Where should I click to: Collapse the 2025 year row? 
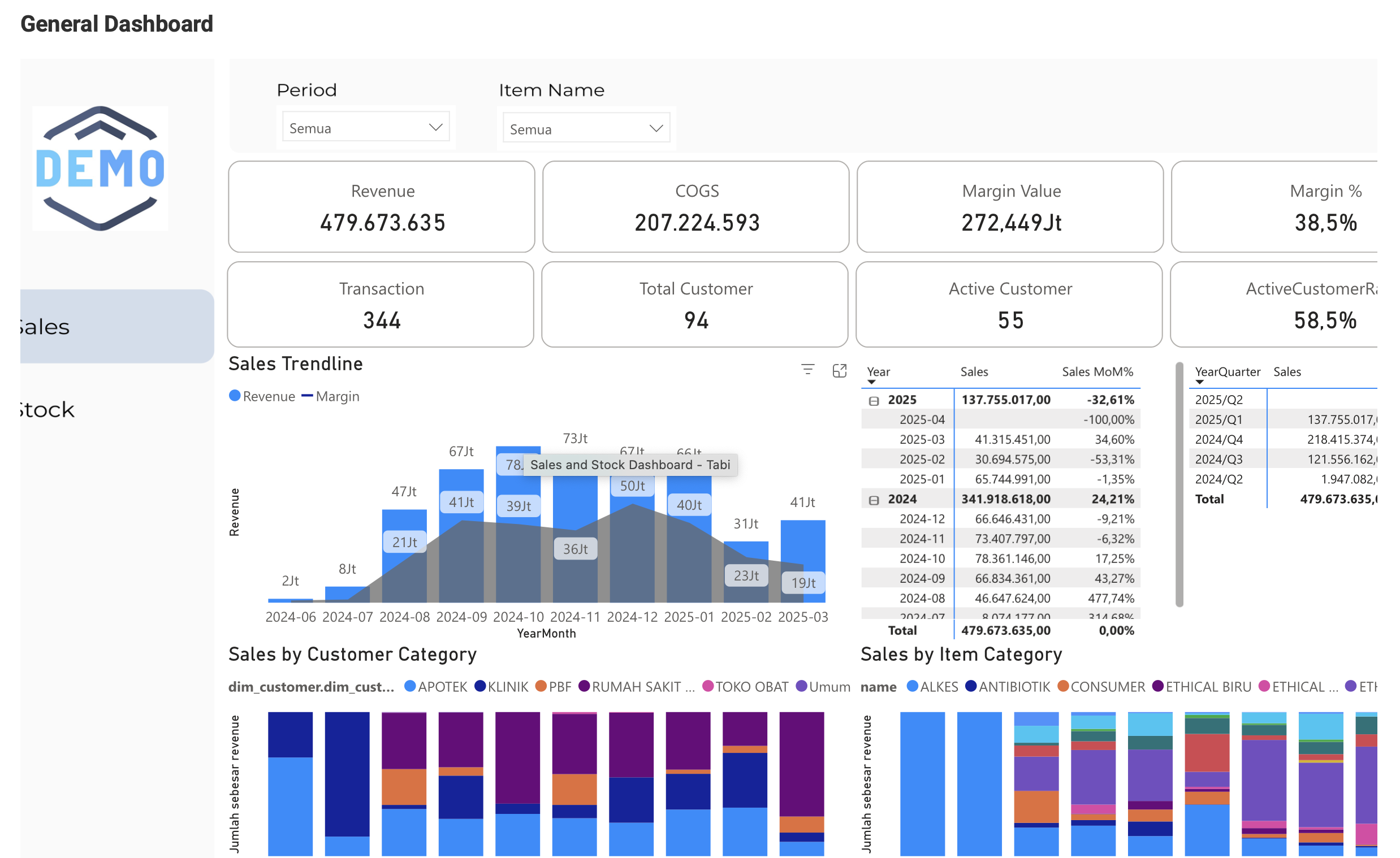[x=874, y=401]
